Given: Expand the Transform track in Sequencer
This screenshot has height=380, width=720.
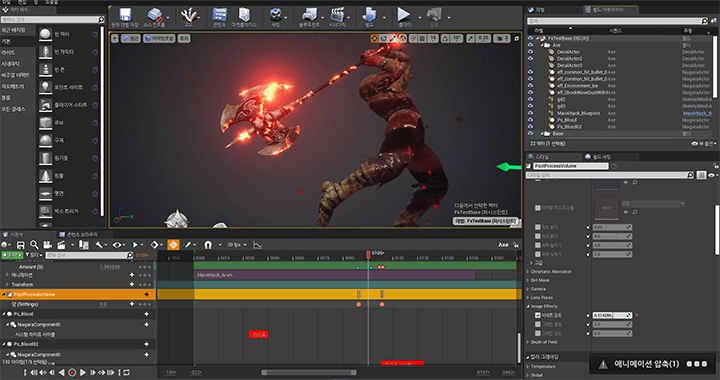Looking at the screenshot, I should 7,285.
